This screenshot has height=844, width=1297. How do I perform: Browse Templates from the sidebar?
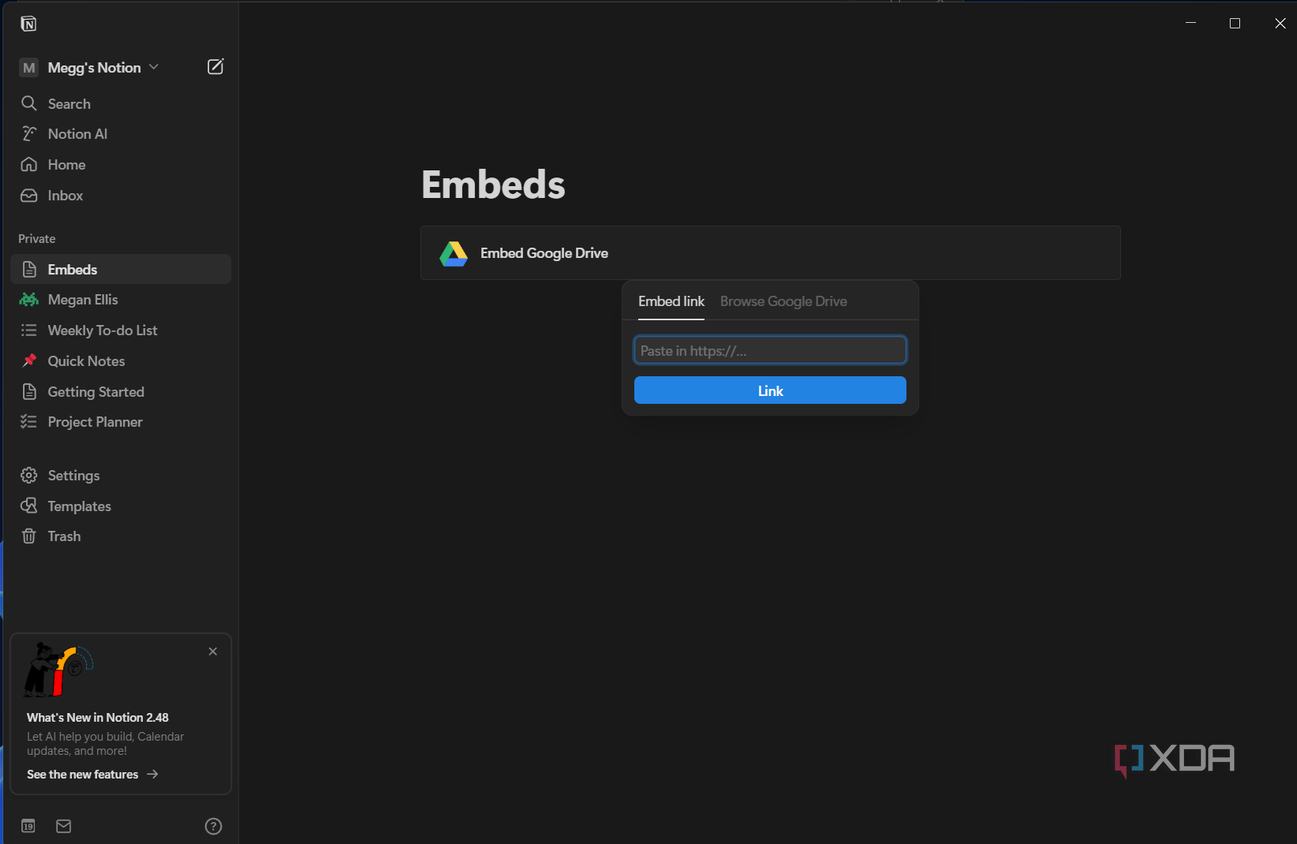coord(121,507)
